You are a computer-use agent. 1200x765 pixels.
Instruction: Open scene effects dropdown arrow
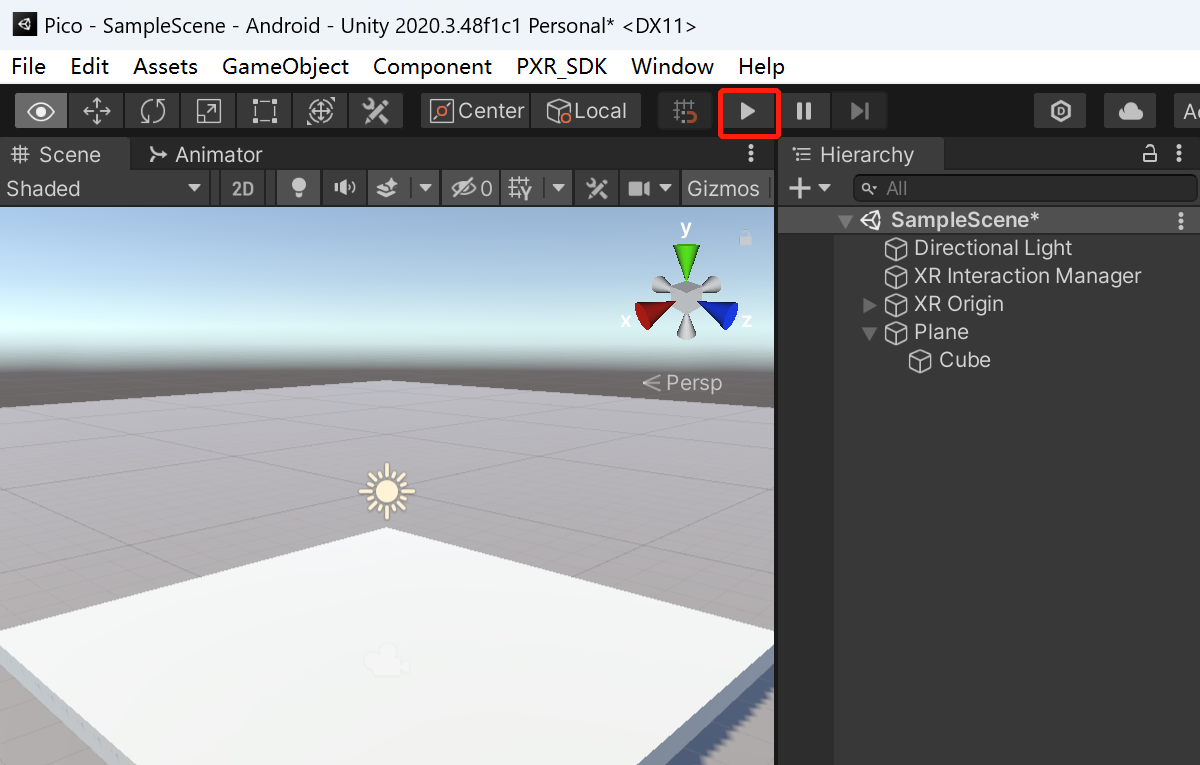[426, 188]
